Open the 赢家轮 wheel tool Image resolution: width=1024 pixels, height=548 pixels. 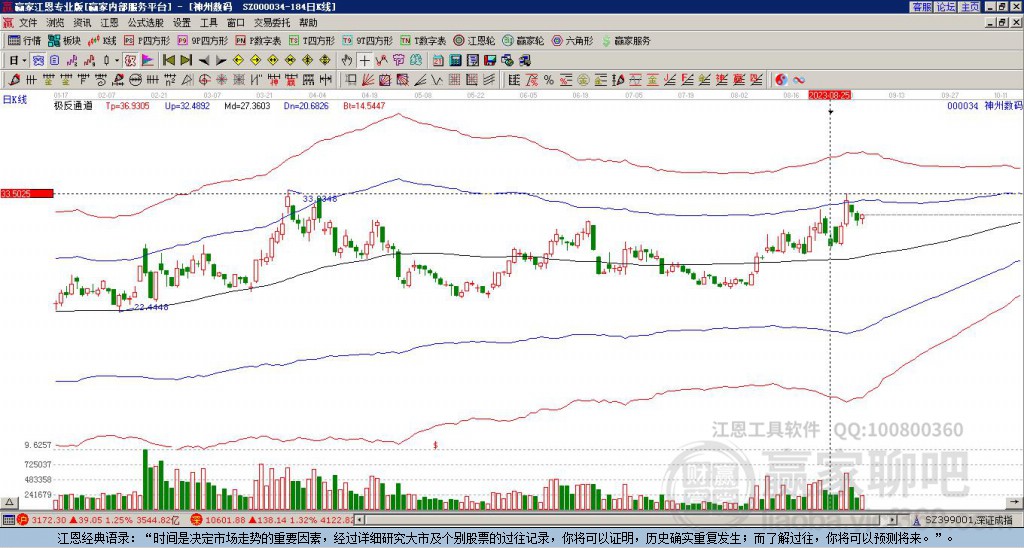[523, 40]
